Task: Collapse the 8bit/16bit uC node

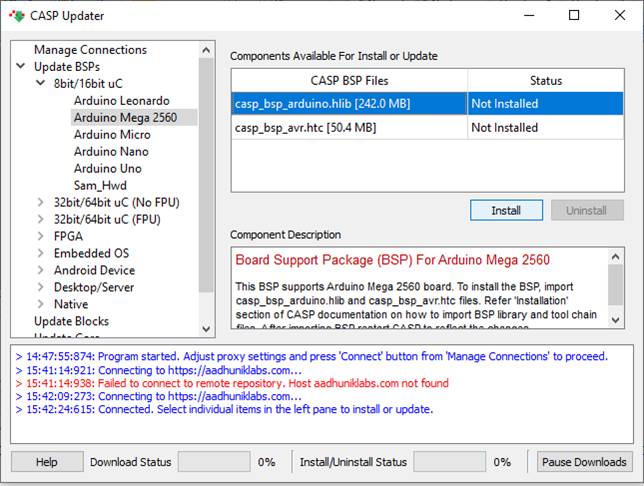Action: [x=41, y=84]
